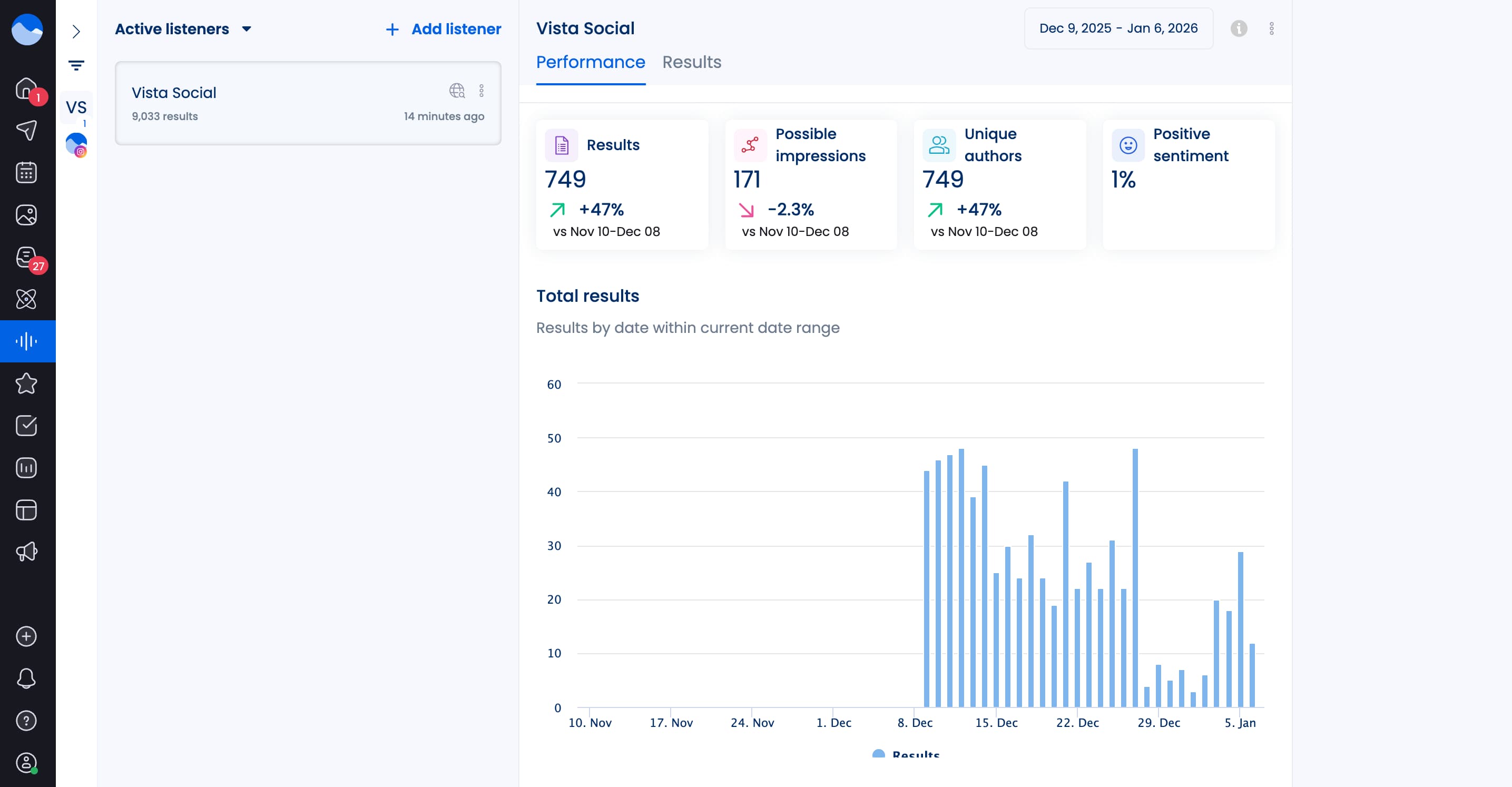Open the calendar icon in the sidebar
The image size is (1512, 787).
[27, 172]
